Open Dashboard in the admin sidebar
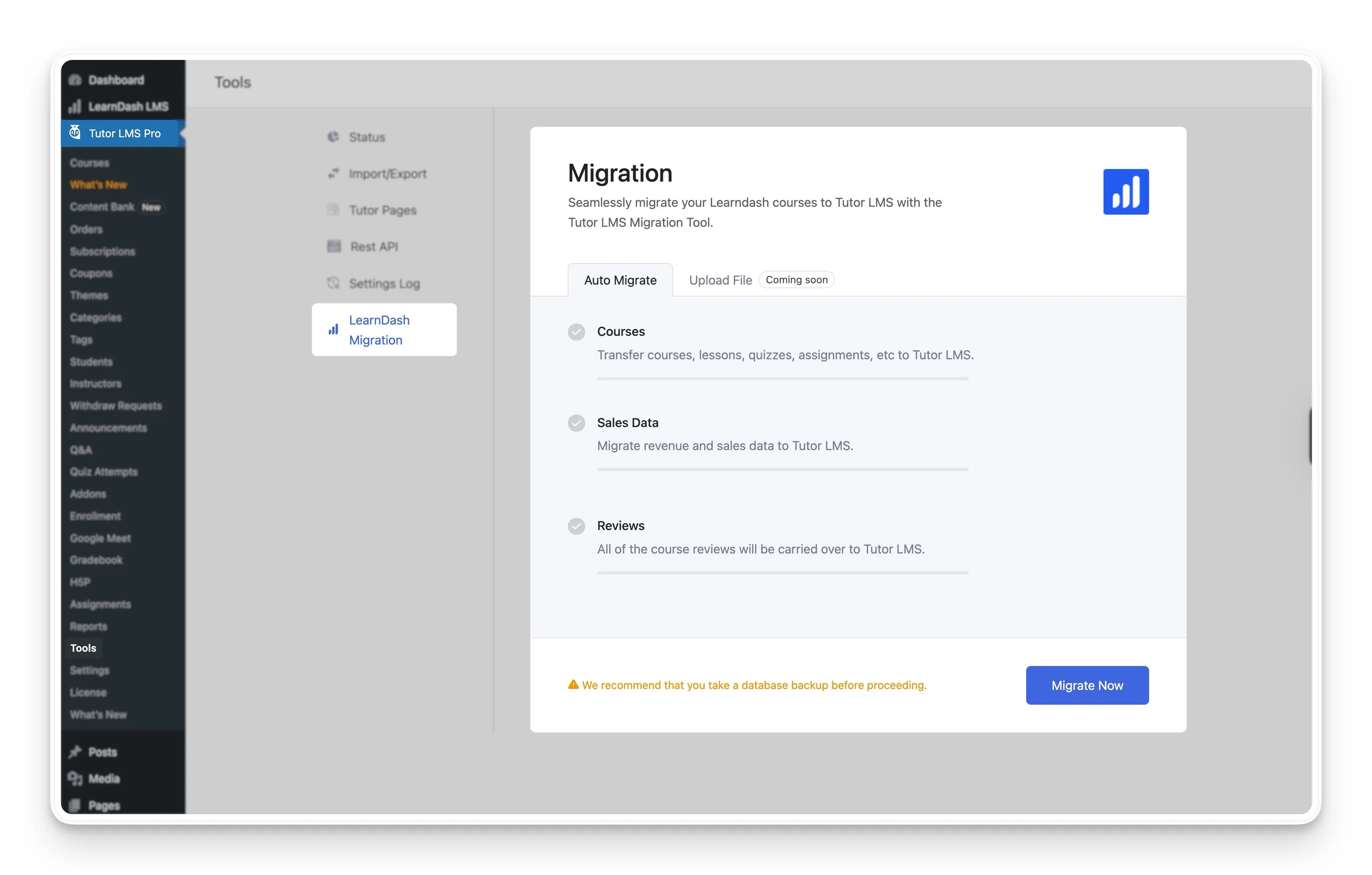This screenshot has width=1372, height=875. click(x=116, y=80)
